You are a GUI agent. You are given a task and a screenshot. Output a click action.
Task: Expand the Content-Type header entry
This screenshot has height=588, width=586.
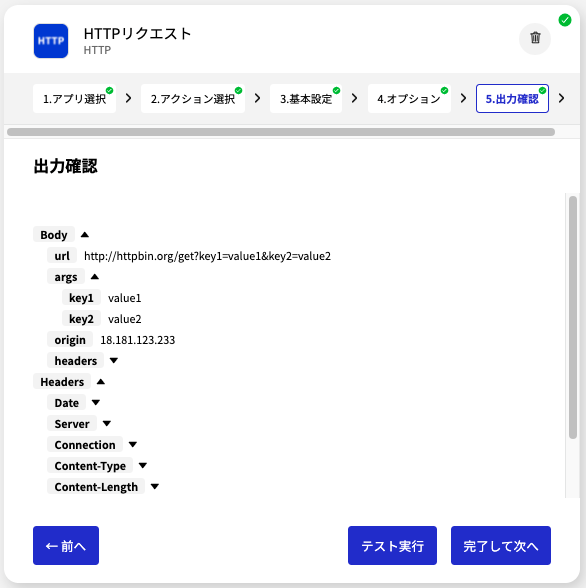[x=143, y=466]
